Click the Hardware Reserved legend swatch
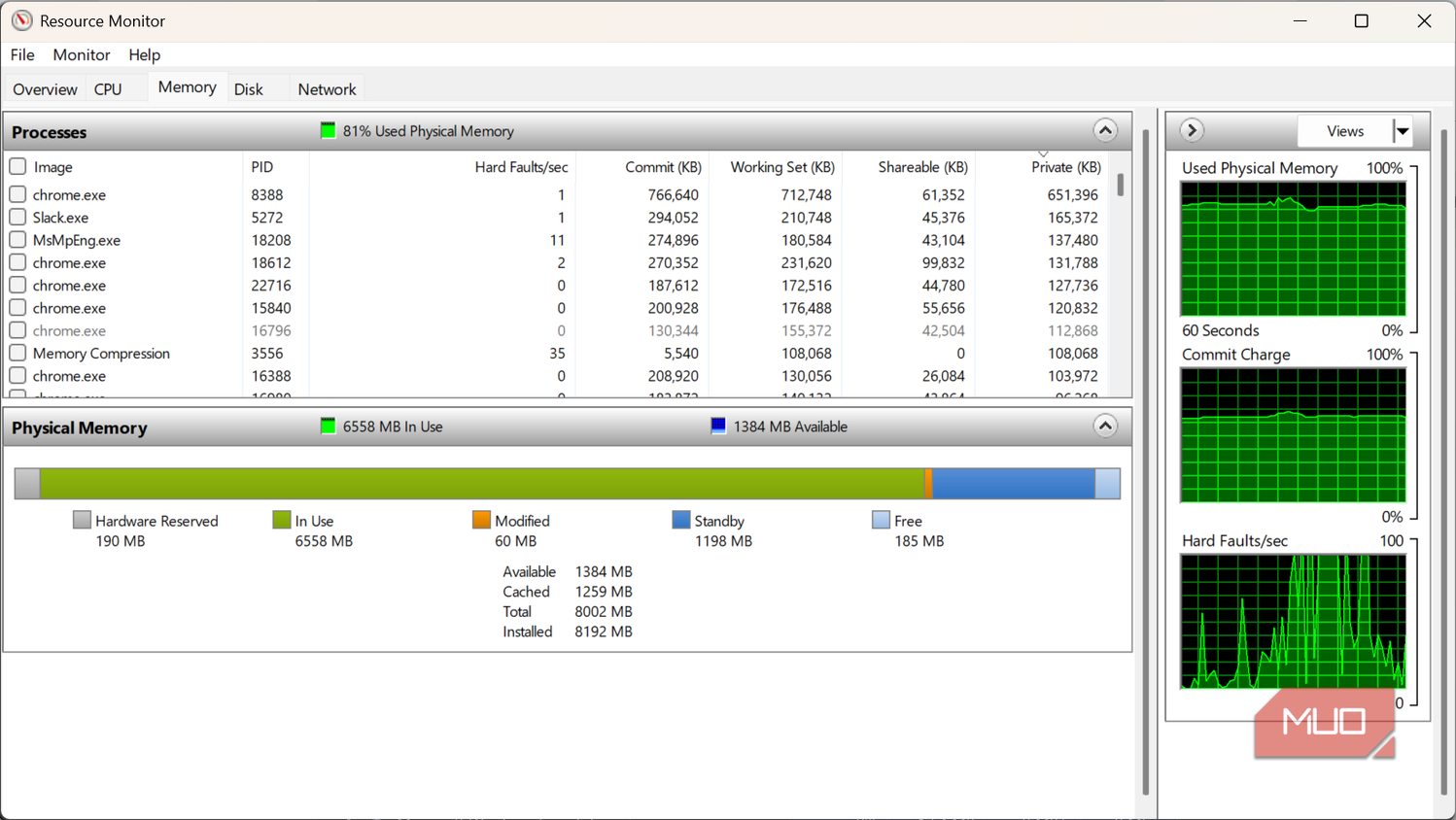 coord(82,520)
